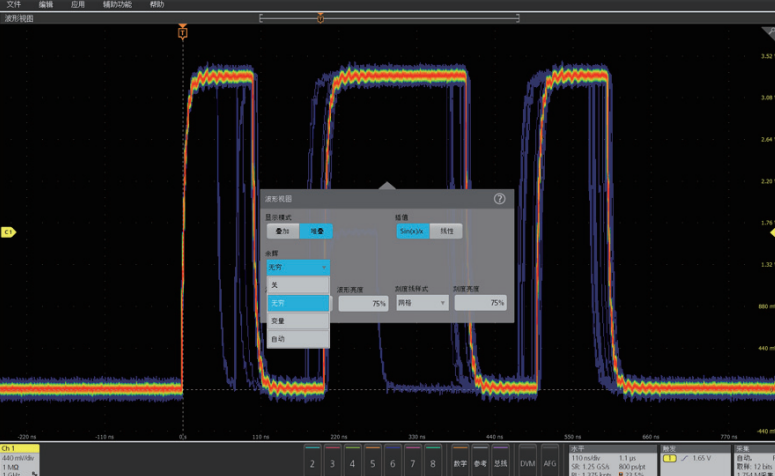Add channel 2 to the display
The height and width of the screenshot is (476, 775).
tap(313, 463)
